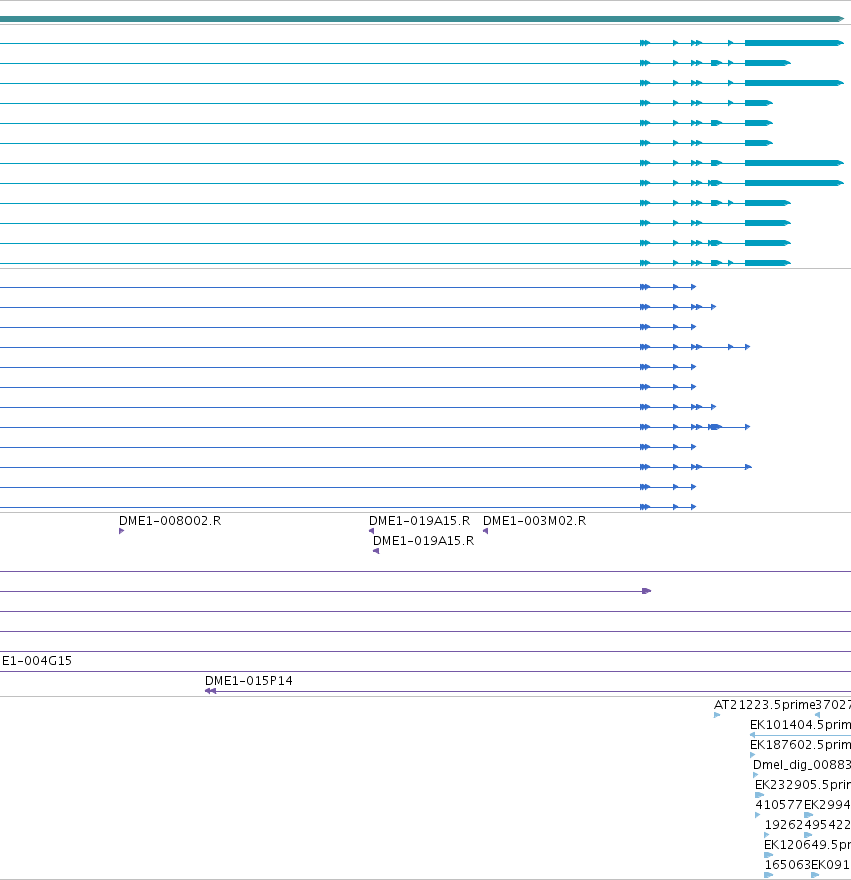Click the DME1-008O02.R feature label
This screenshot has height=880, width=851.
click(x=170, y=521)
